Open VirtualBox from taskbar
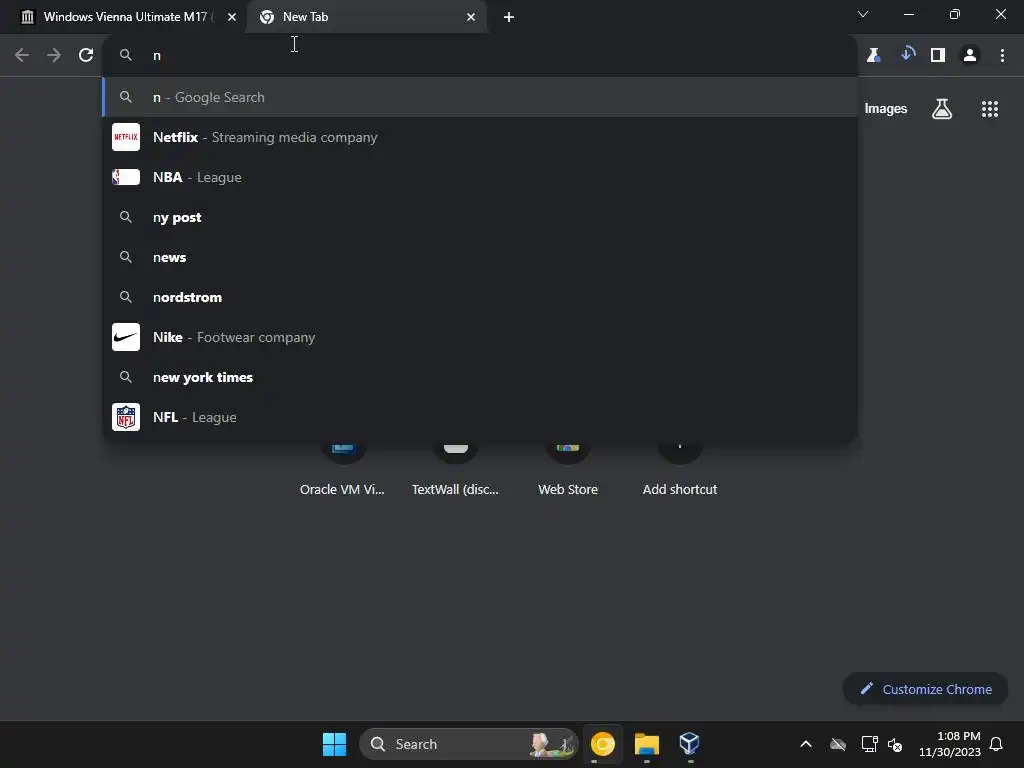 click(689, 744)
